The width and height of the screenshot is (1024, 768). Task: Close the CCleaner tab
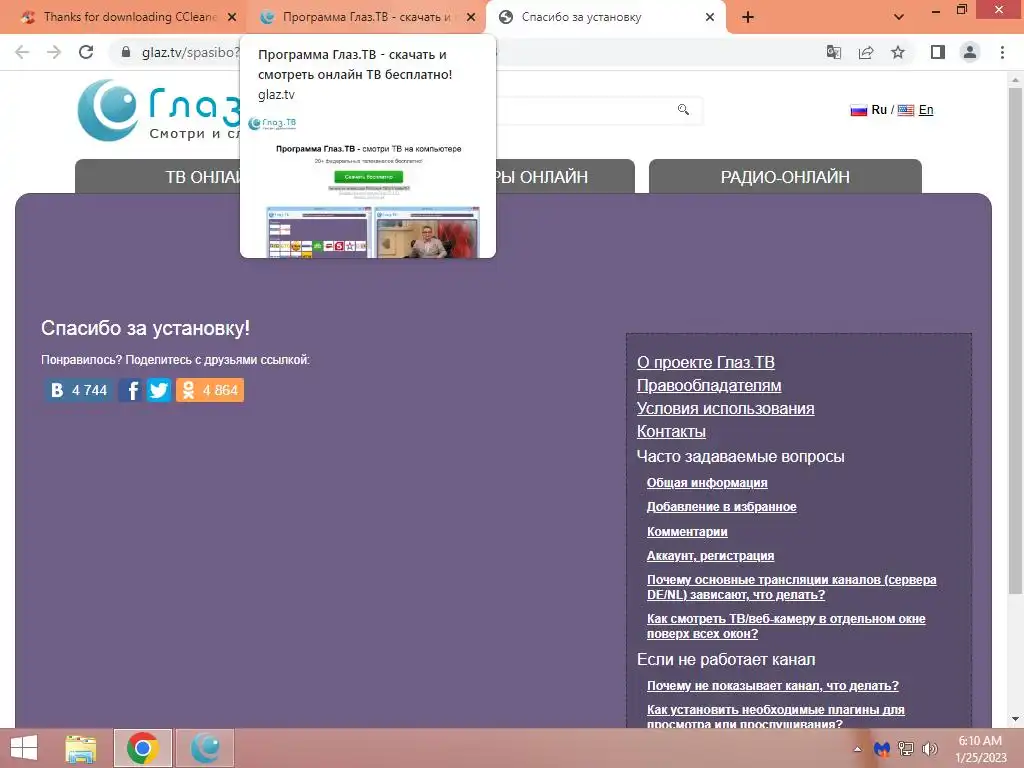point(232,18)
